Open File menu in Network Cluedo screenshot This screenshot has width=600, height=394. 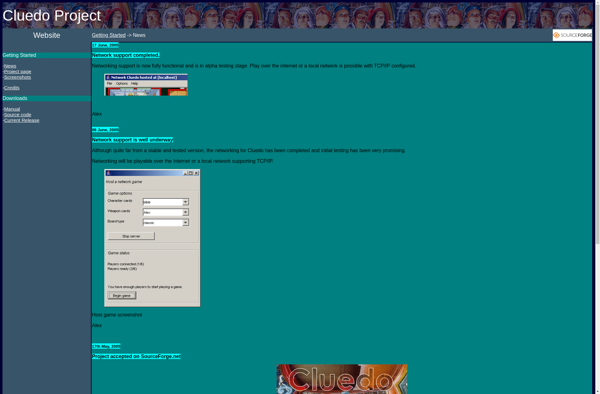(x=109, y=83)
